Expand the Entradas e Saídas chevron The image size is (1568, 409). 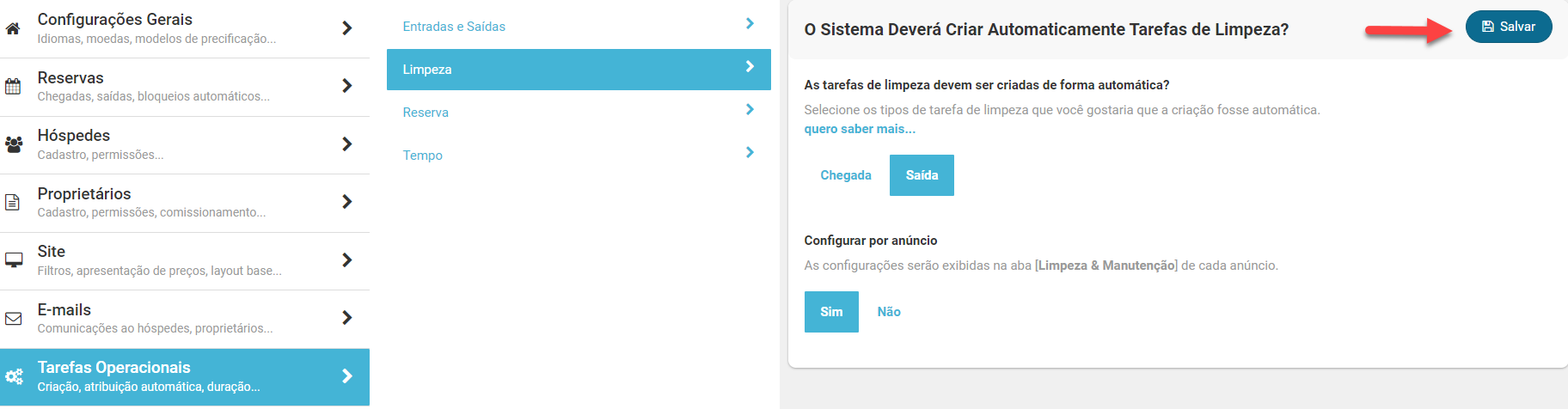point(750,24)
